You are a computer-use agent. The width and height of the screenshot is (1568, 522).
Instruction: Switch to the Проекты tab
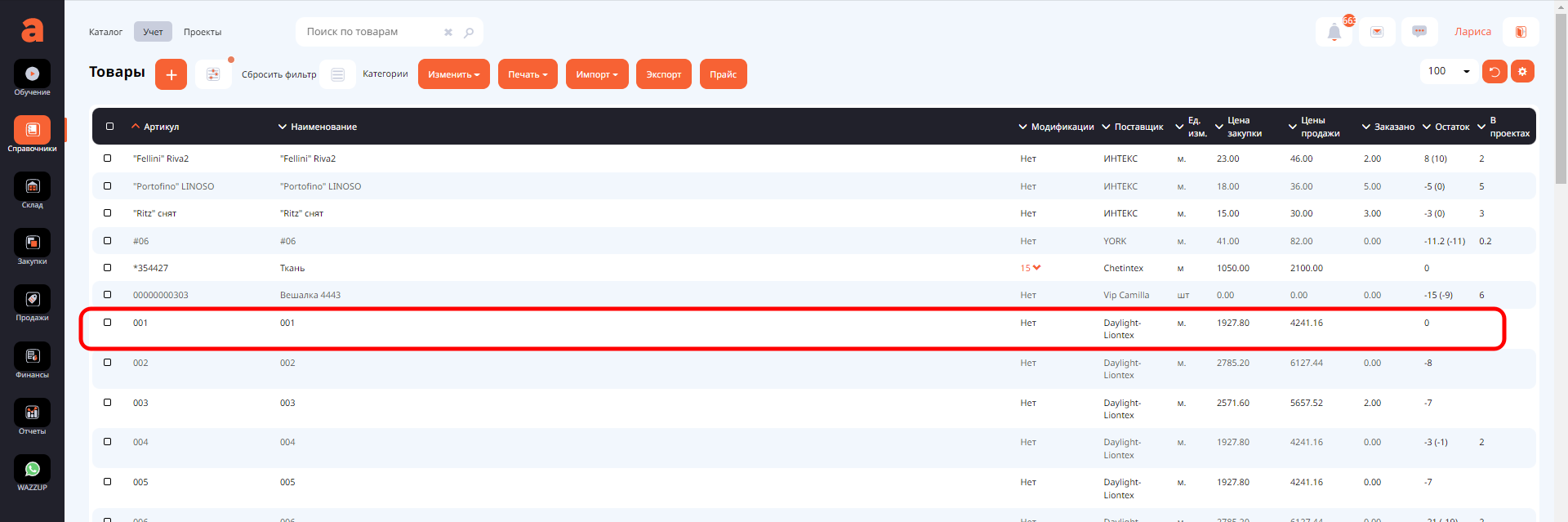203,33
